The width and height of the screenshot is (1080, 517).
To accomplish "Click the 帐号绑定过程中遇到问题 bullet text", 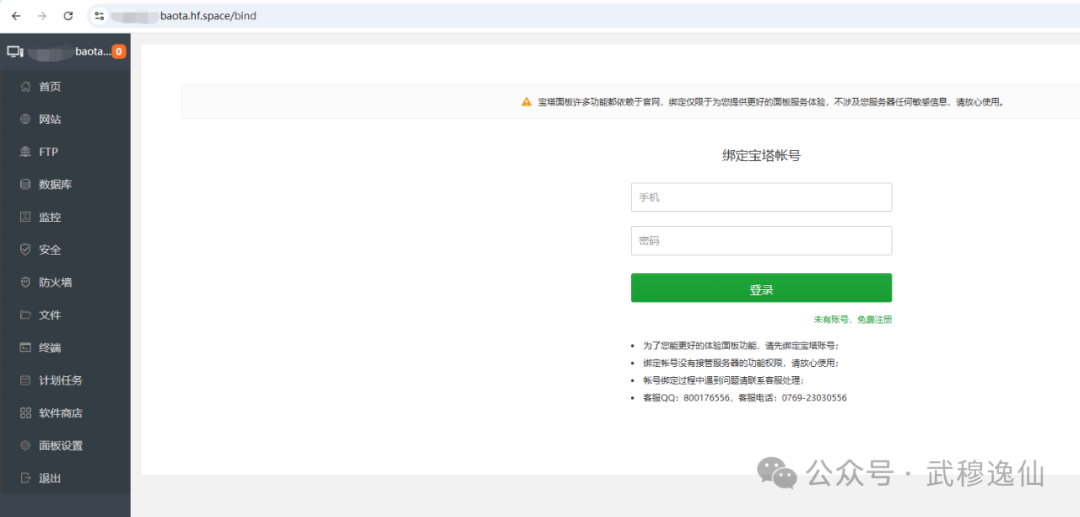I will pos(723,381).
